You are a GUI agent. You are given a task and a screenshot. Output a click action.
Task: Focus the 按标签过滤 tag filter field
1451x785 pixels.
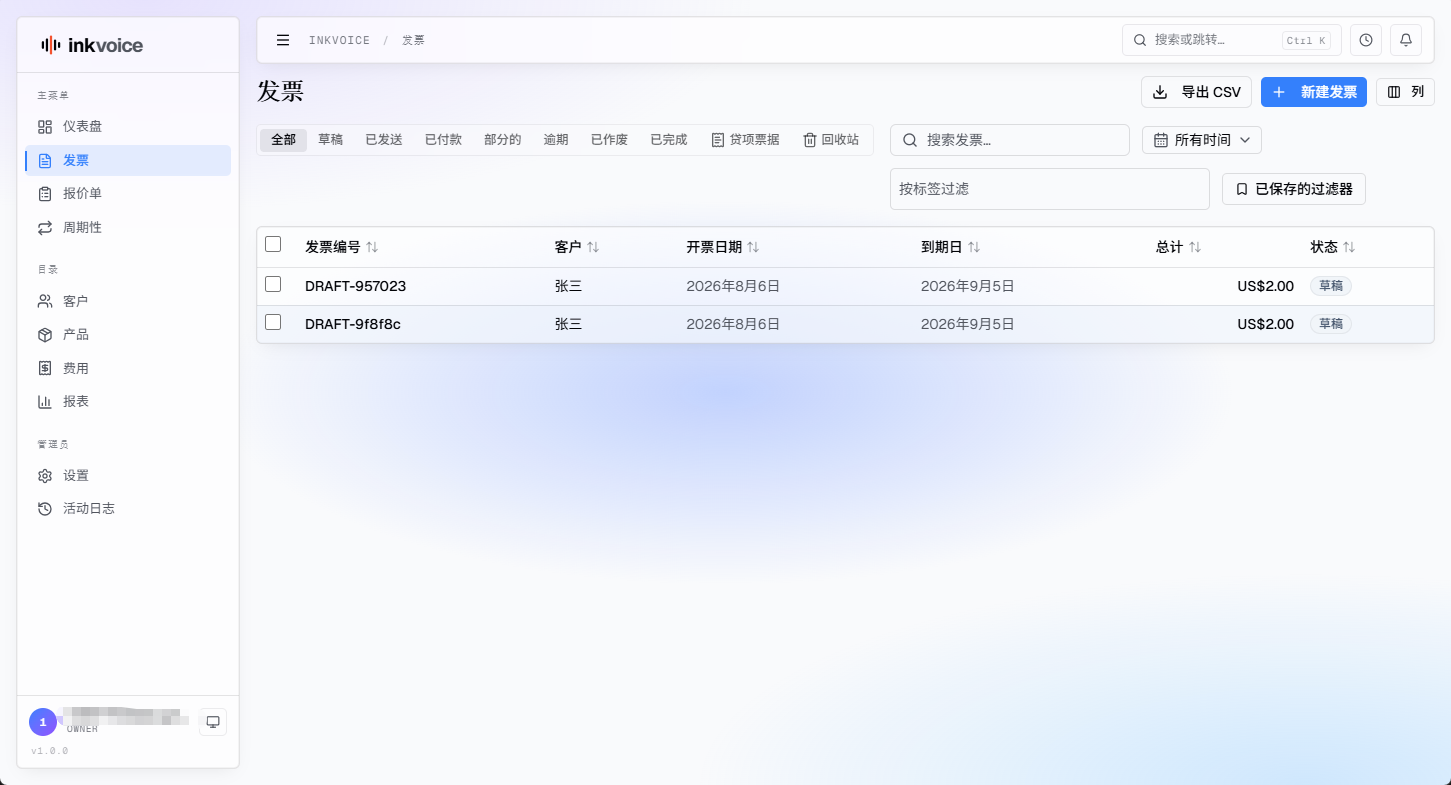coord(1050,189)
